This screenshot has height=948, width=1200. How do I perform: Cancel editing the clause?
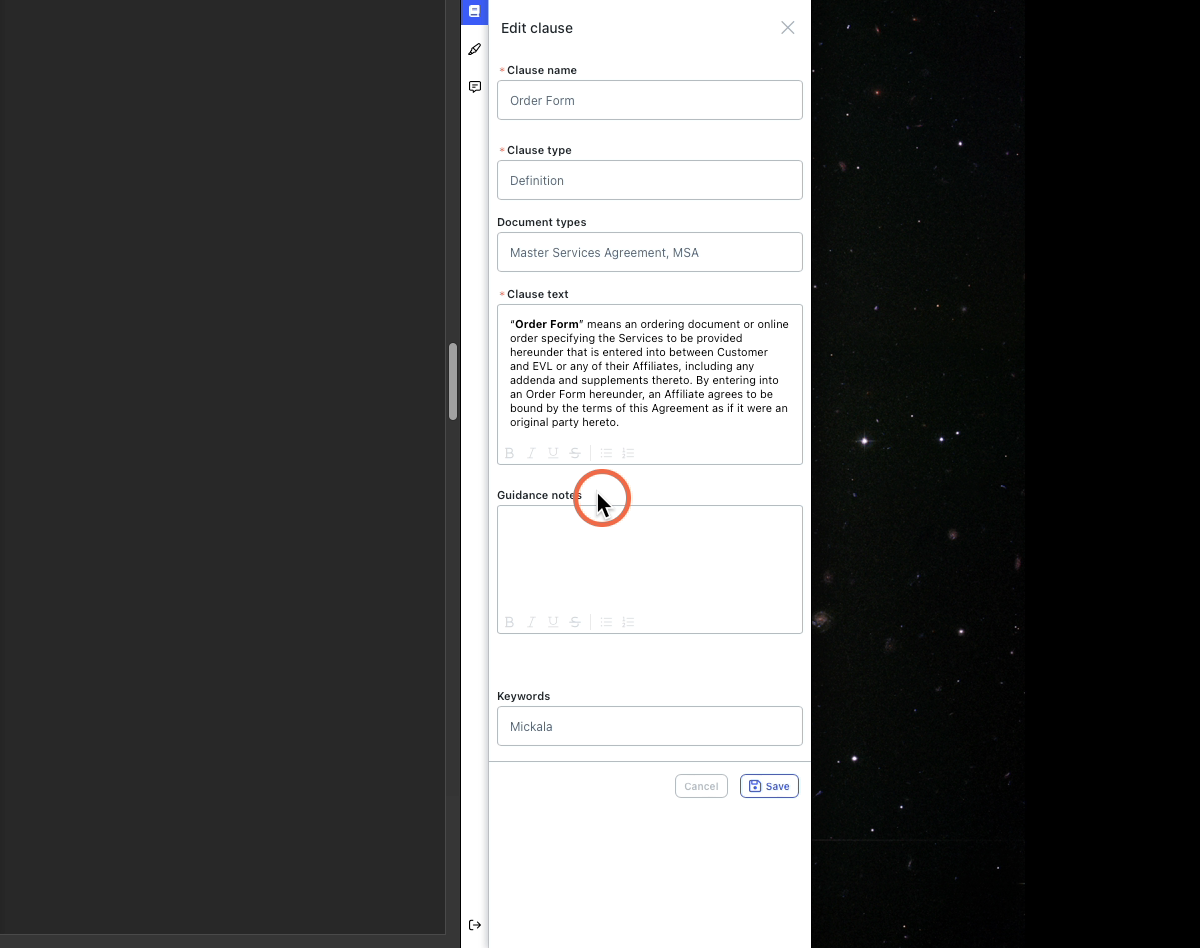(x=701, y=786)
